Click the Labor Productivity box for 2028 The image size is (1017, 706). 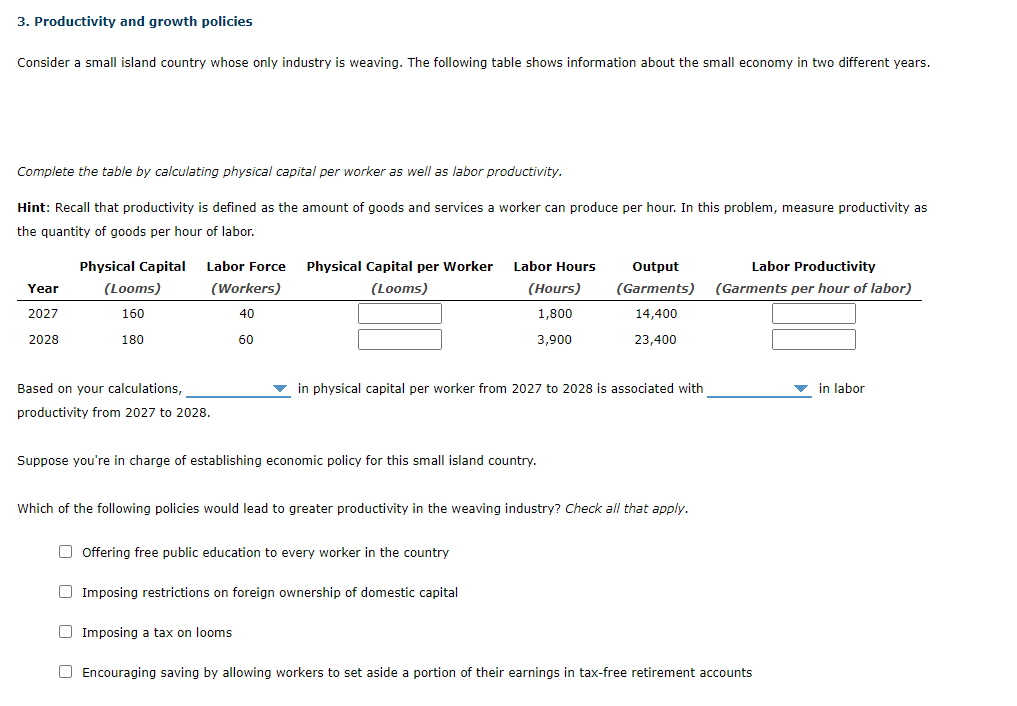(813, 338)
